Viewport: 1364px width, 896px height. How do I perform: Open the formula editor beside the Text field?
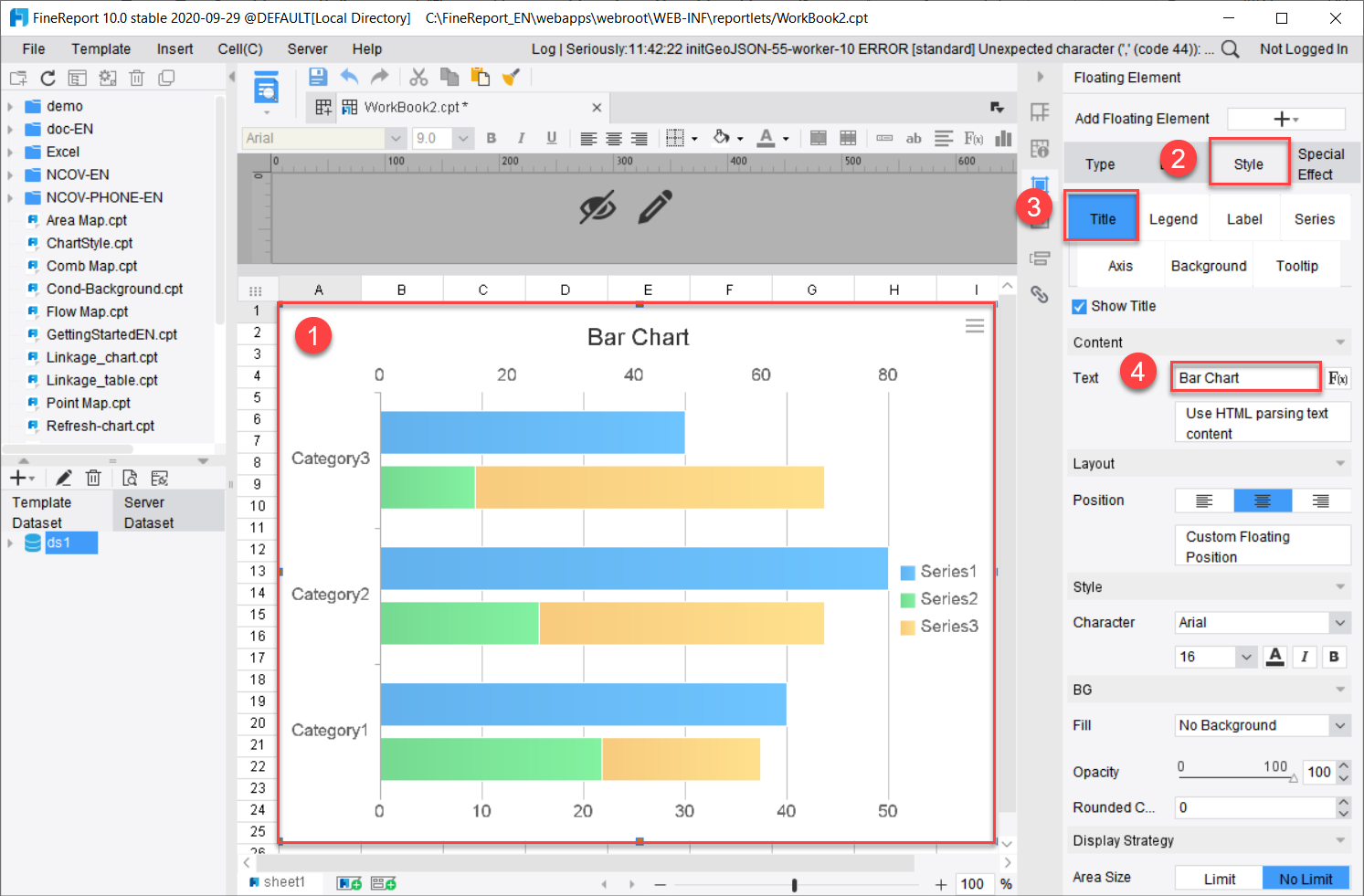tap(1337, 377)
